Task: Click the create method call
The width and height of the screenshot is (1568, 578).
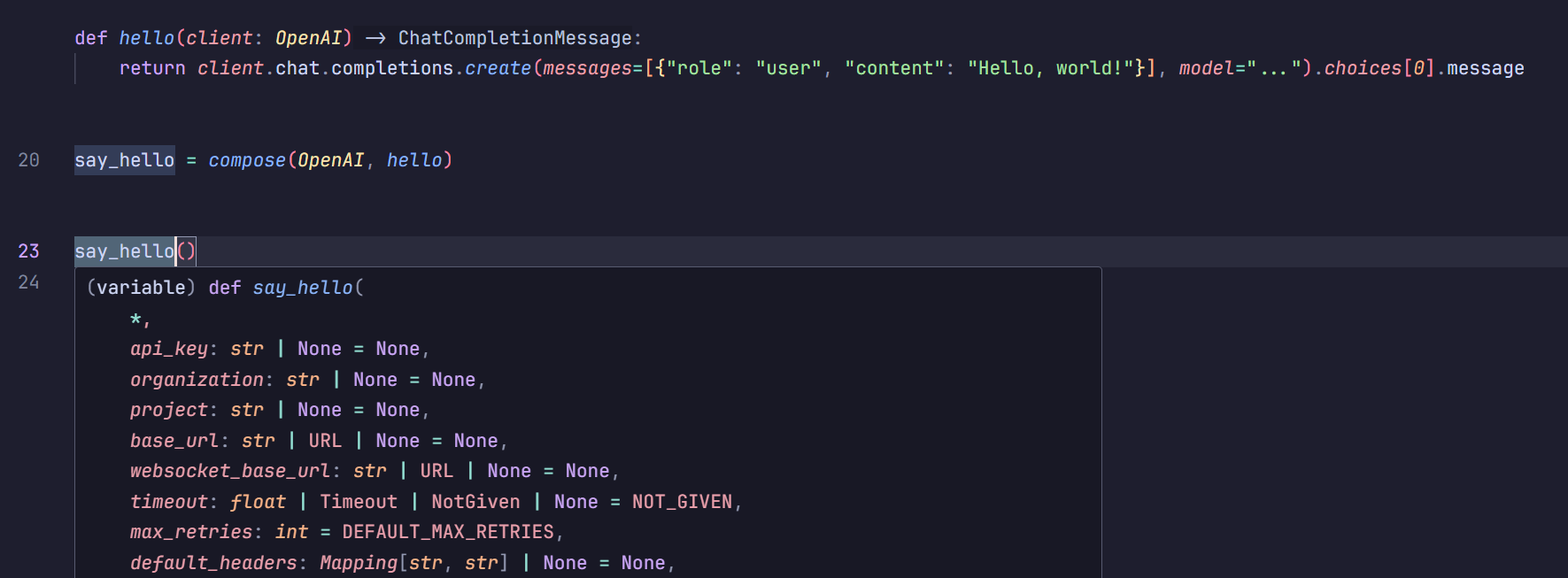Action: [497, 68]
